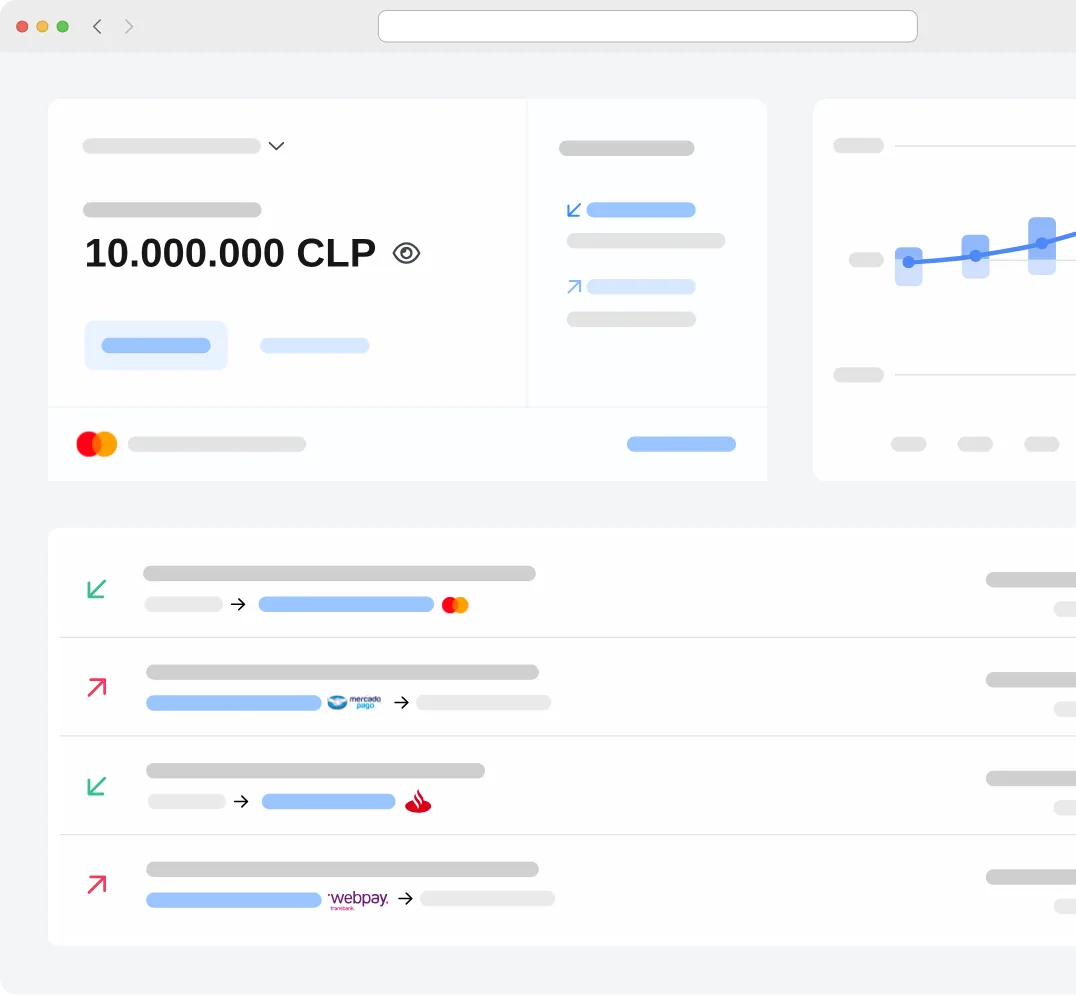Focus the empty browser address bar
Image resolution: width=1076 pixels, height=996 pixels.
(647, 26)
